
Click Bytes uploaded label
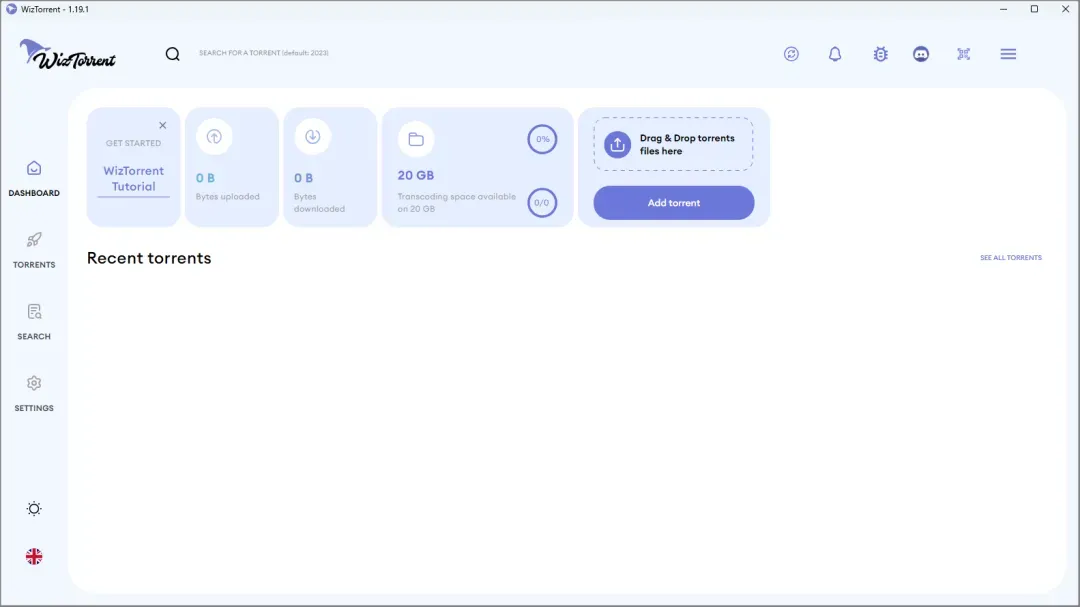(x=227, y=196)
